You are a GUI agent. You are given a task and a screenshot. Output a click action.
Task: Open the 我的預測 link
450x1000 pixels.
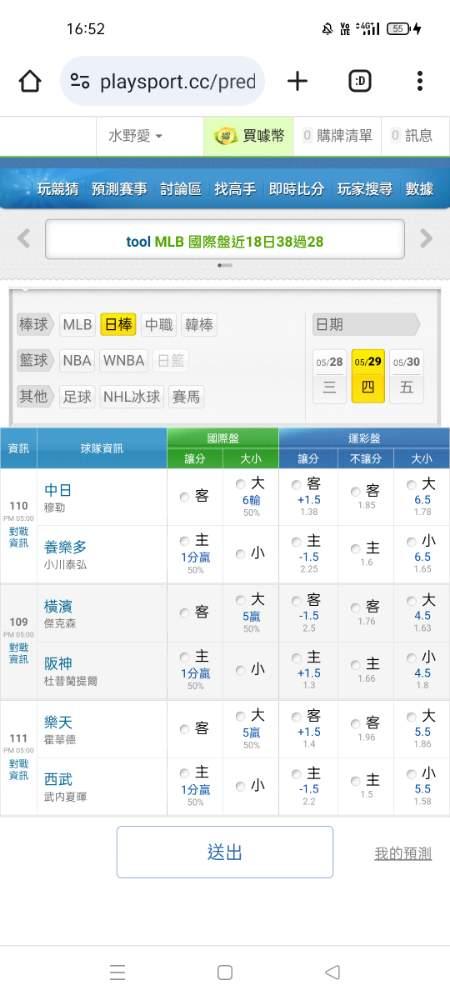(403, 853)
